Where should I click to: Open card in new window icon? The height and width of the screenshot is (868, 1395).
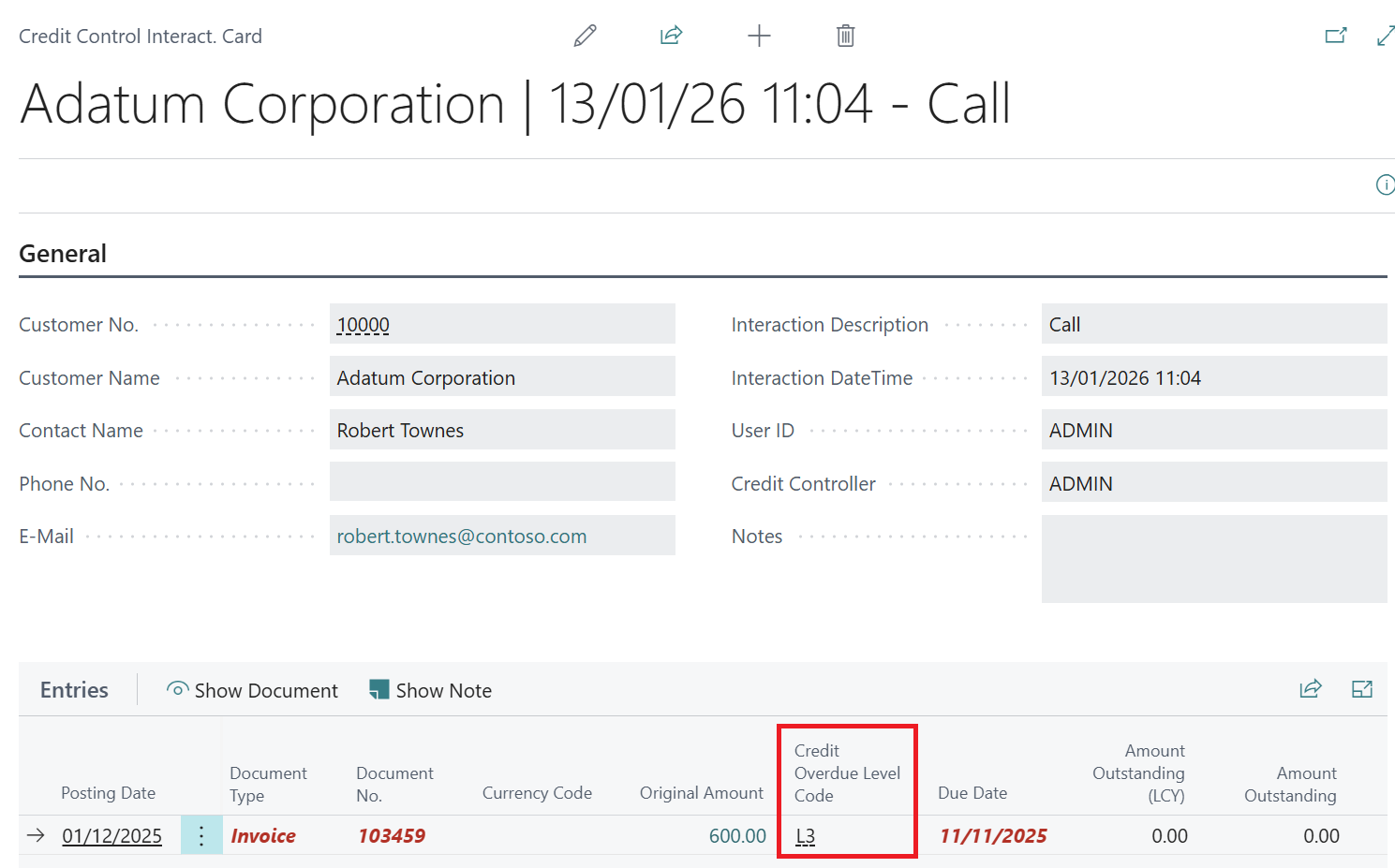coord(1335,37)
